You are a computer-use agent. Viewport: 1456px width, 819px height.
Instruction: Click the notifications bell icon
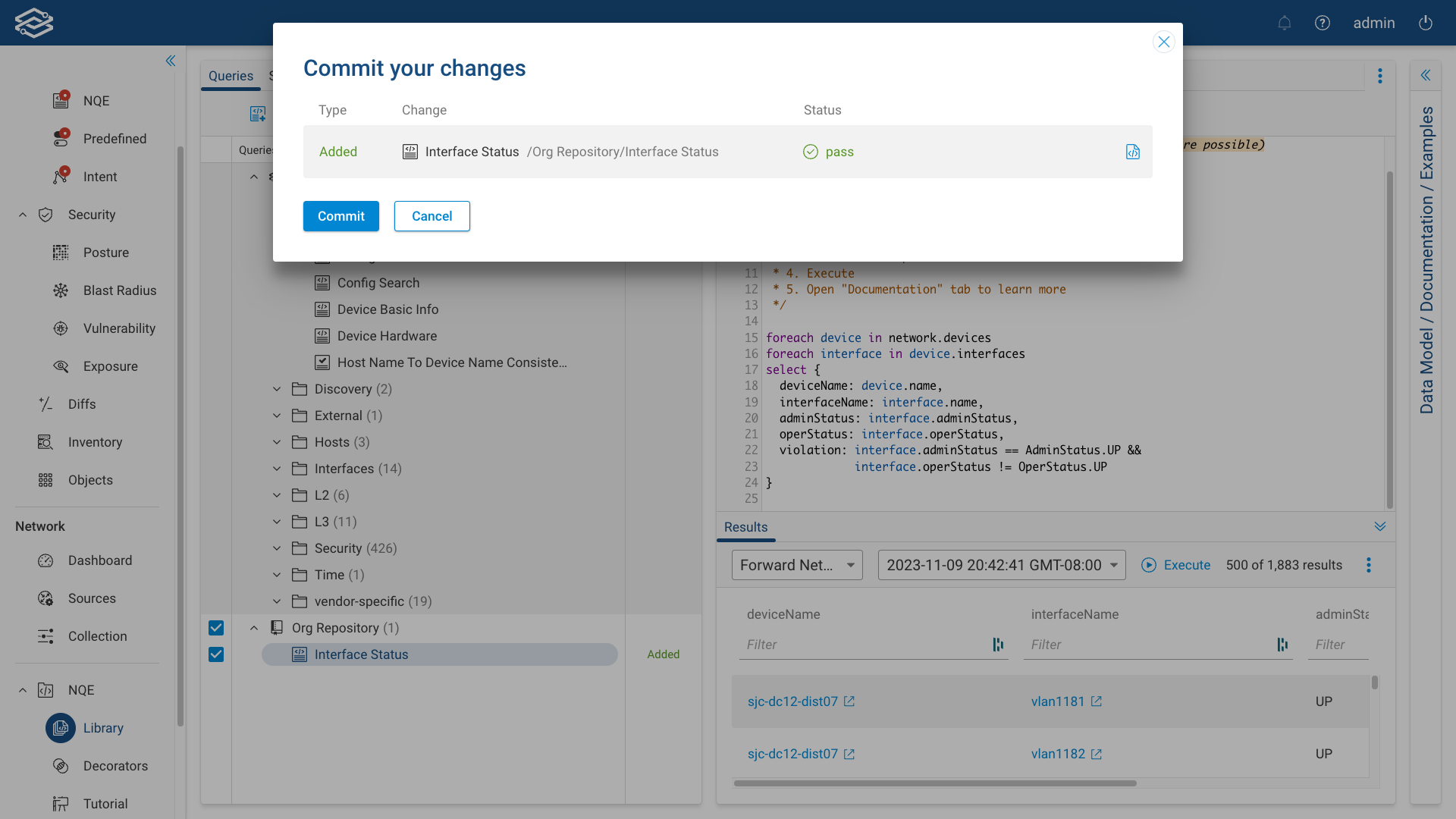(x=1284, y=23)
